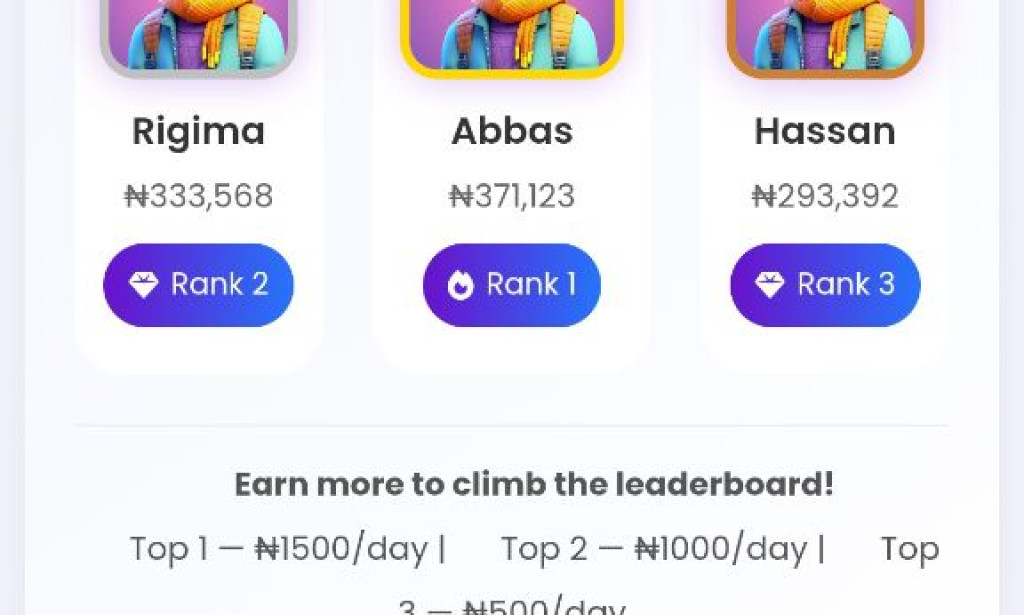This screenshot has width=1024, height=615.
Task: Select the name Rigima on the leaderboard
Action: [198, 130]
